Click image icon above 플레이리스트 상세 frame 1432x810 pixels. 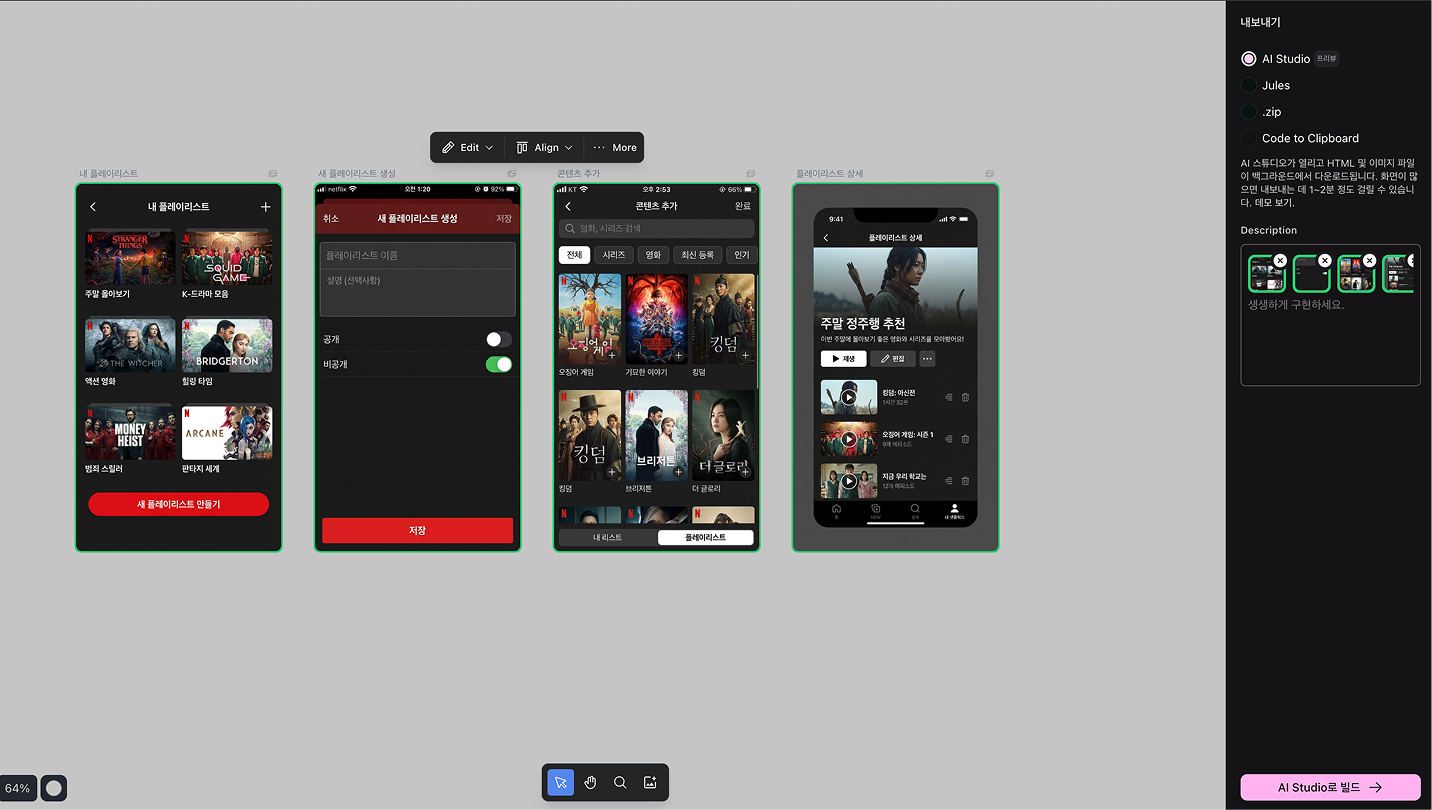(x=990, y=174)
